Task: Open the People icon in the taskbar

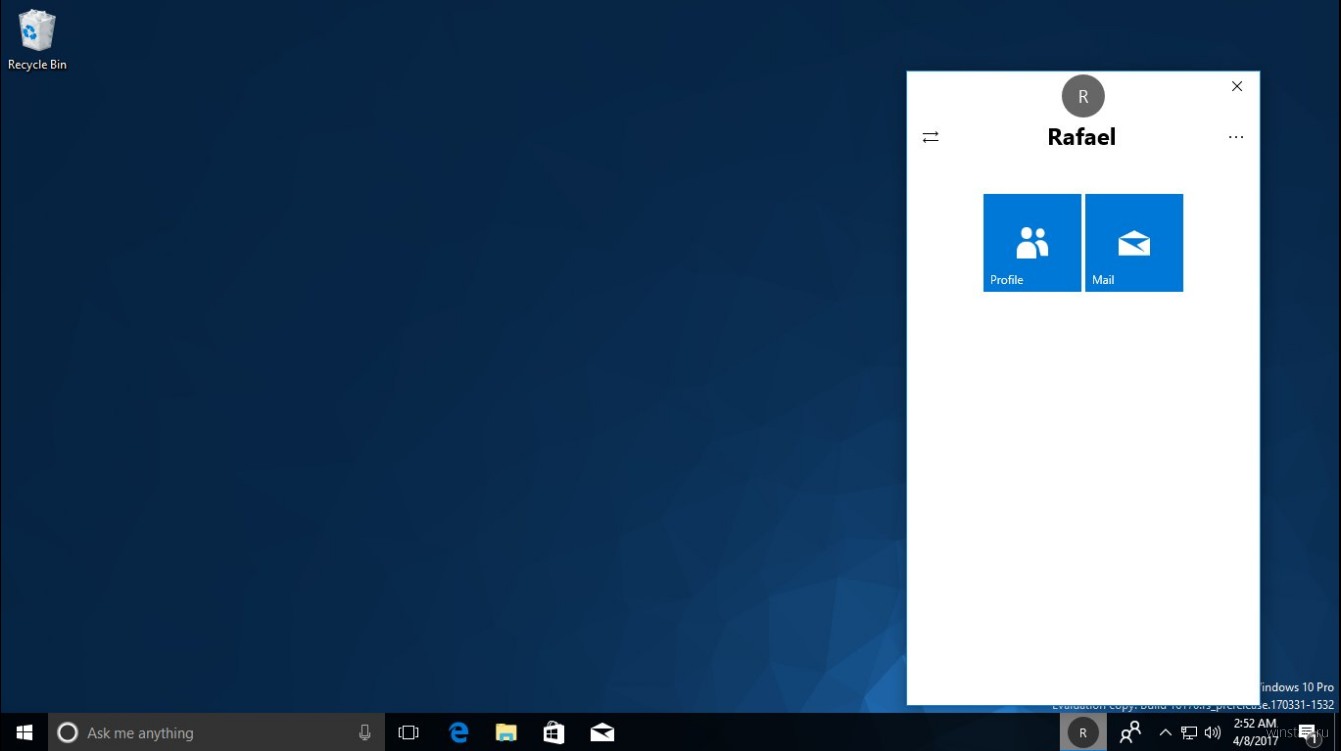Action: (1130, 733)
